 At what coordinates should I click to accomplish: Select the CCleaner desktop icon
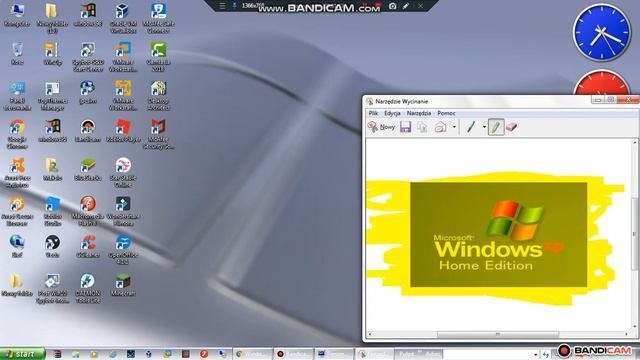pyautogui.click(x=88, y=246)
